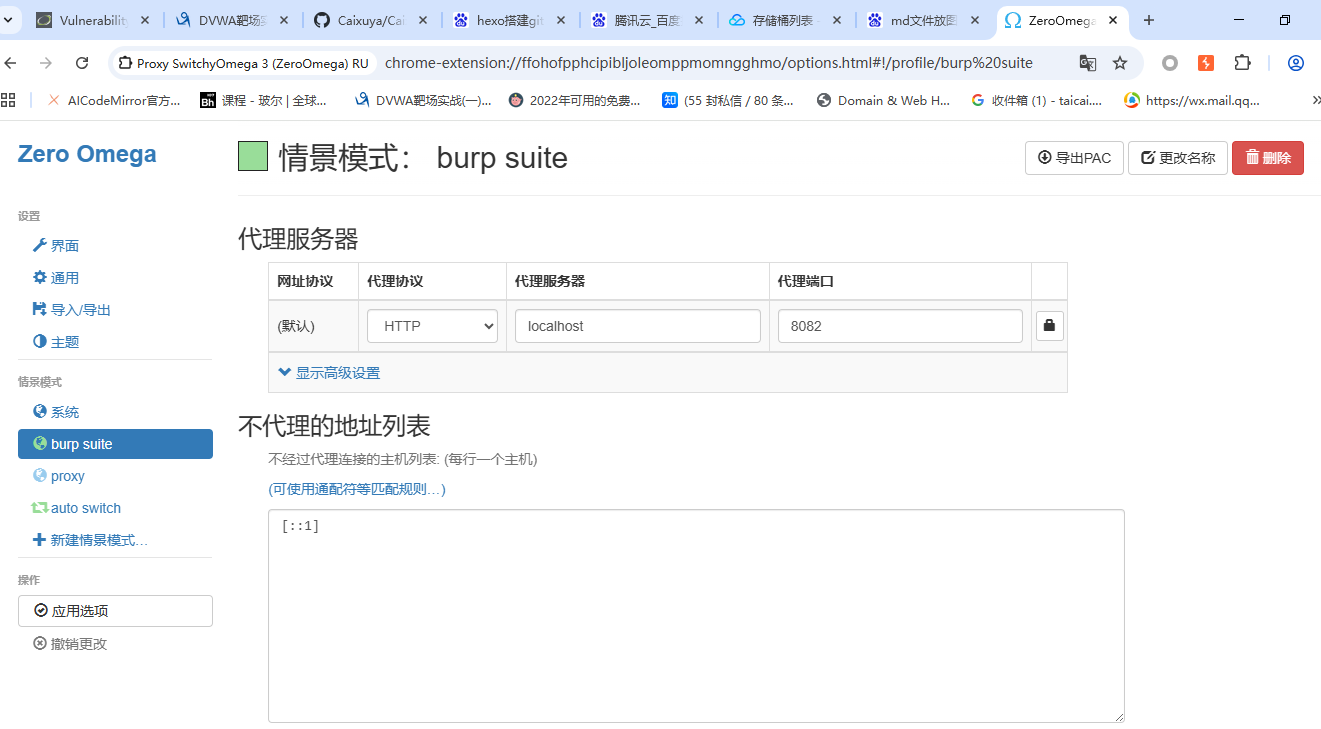Open the 界面 settings page
This screenshot has height=729, width=1321.
(56, 246)
